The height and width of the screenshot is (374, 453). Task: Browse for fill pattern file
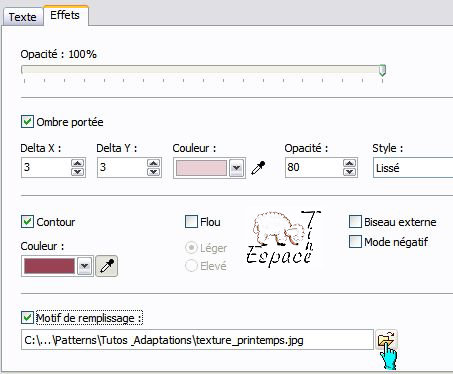tap(386, 340)
